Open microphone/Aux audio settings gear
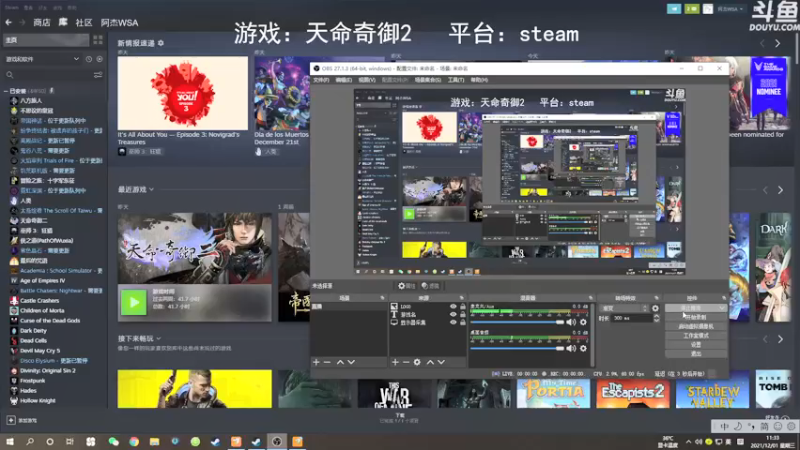The image size is (800, 450). coord(583,322)
